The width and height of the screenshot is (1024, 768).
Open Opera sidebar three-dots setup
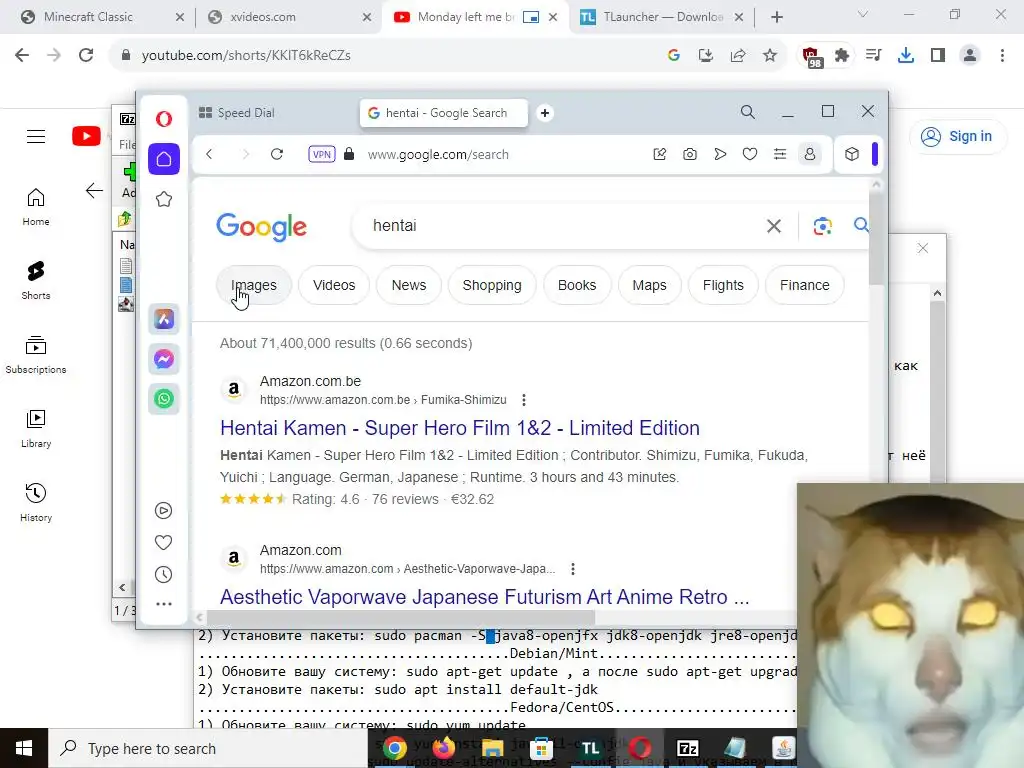[x=164, y=604]
